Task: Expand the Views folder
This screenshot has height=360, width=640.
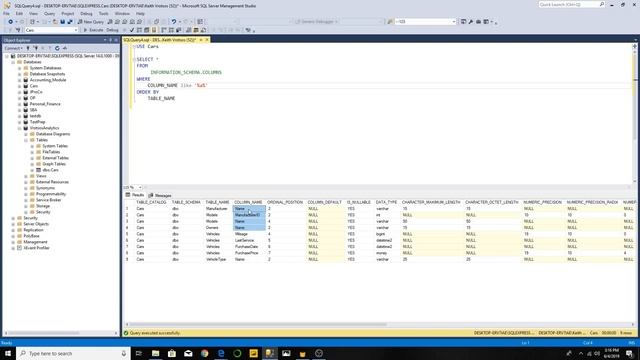Action: (26, 176)
